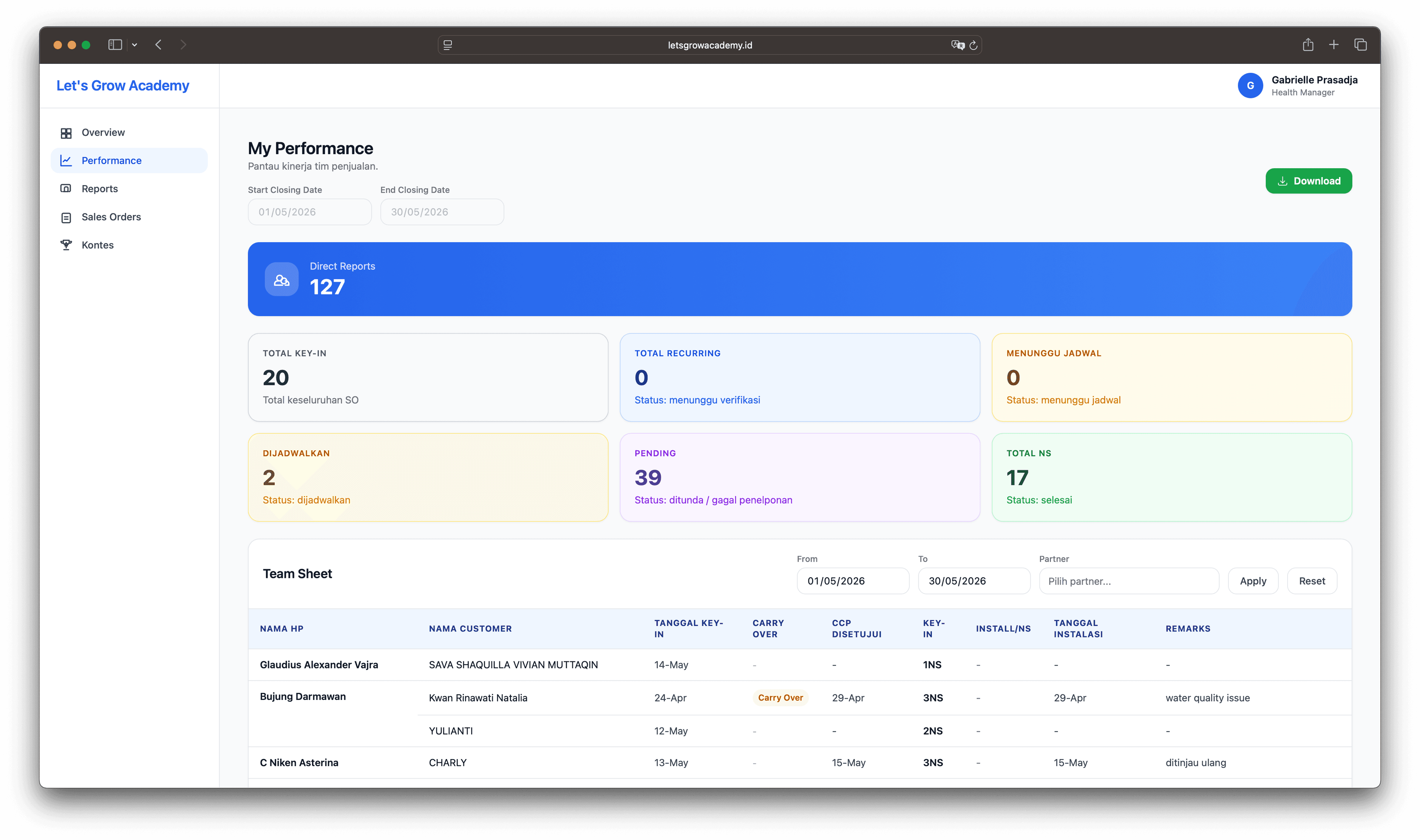This screenshot has height=840, width=1420.
Task: Open a new tab with plus icon
Action: click(1333, 45)
